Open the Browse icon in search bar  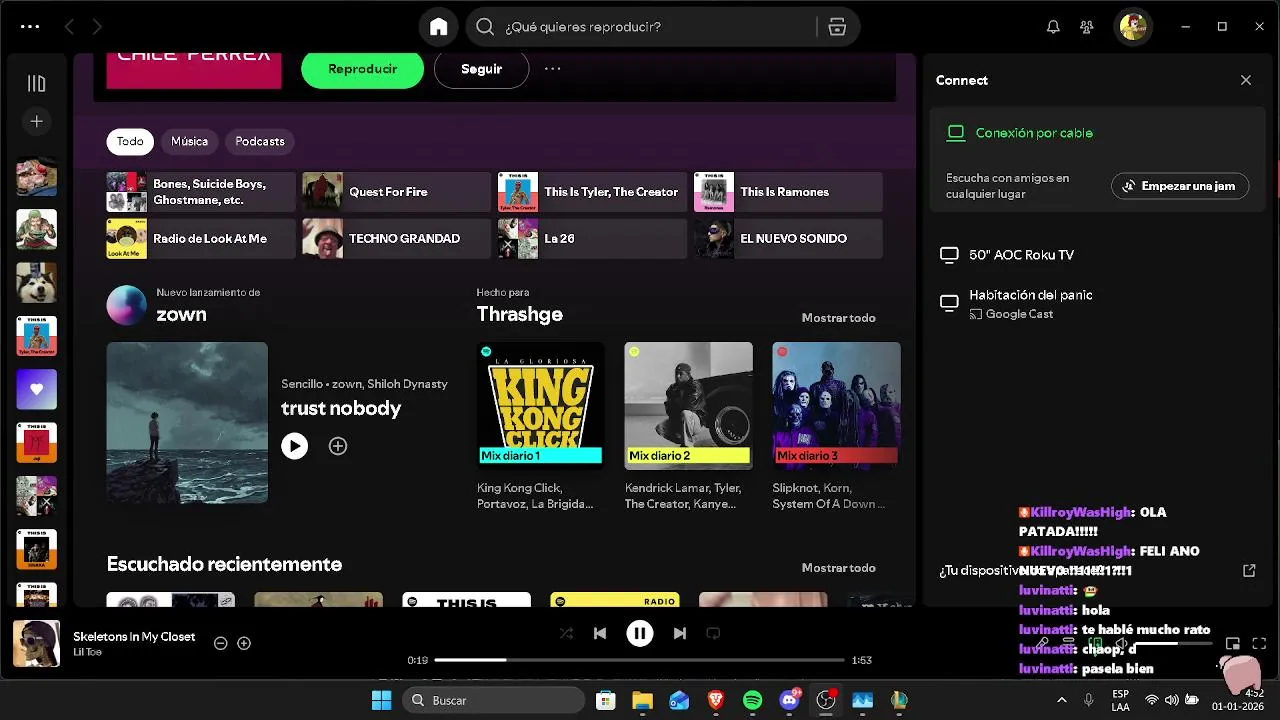[x=837, y=27]
